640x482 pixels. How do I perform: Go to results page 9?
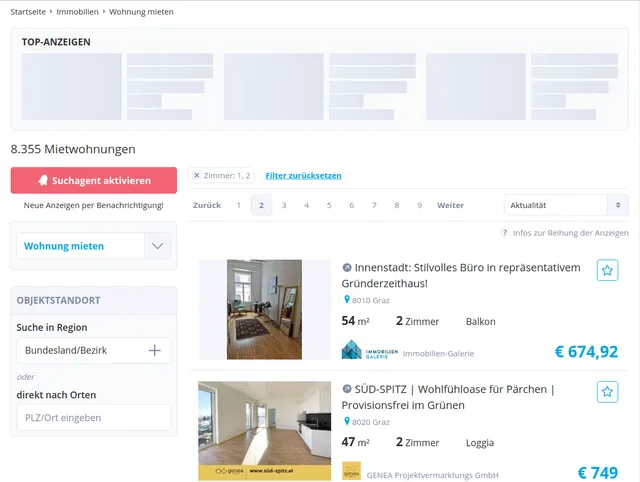tap(419, 205)
